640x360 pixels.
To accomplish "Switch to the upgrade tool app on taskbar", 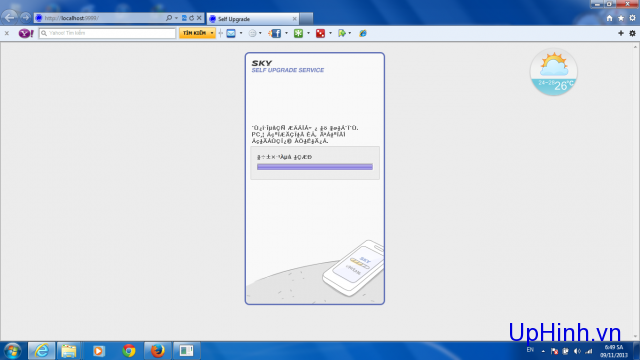I will point(187,351).
